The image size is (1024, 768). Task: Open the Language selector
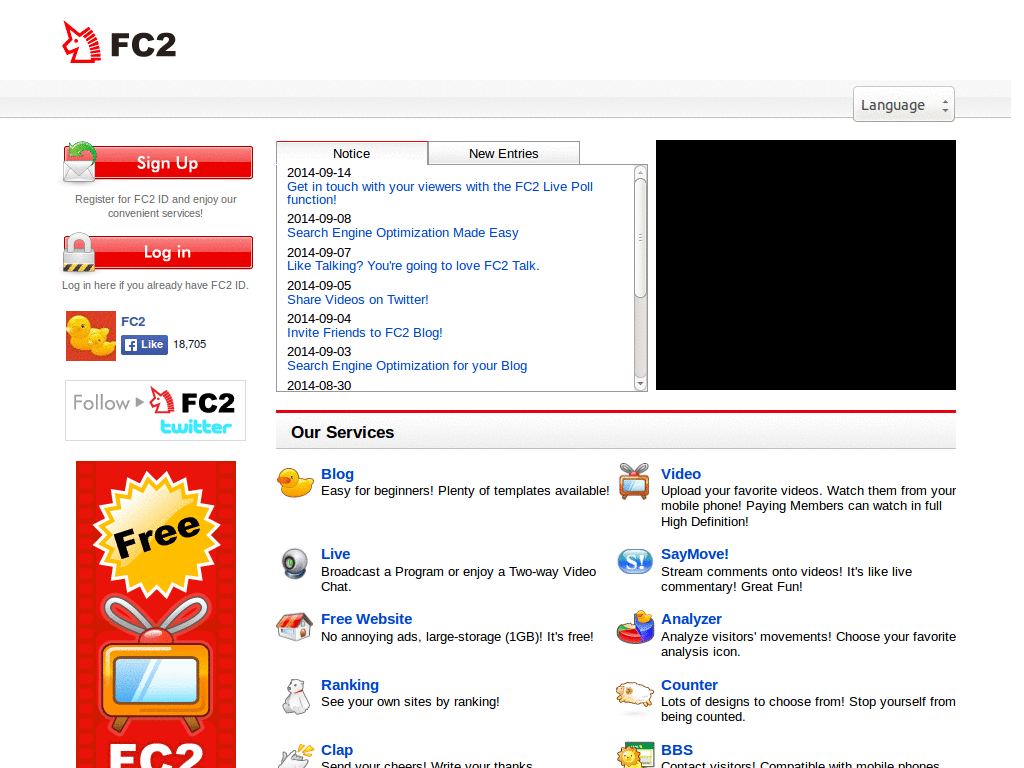[x=902, y=104]
